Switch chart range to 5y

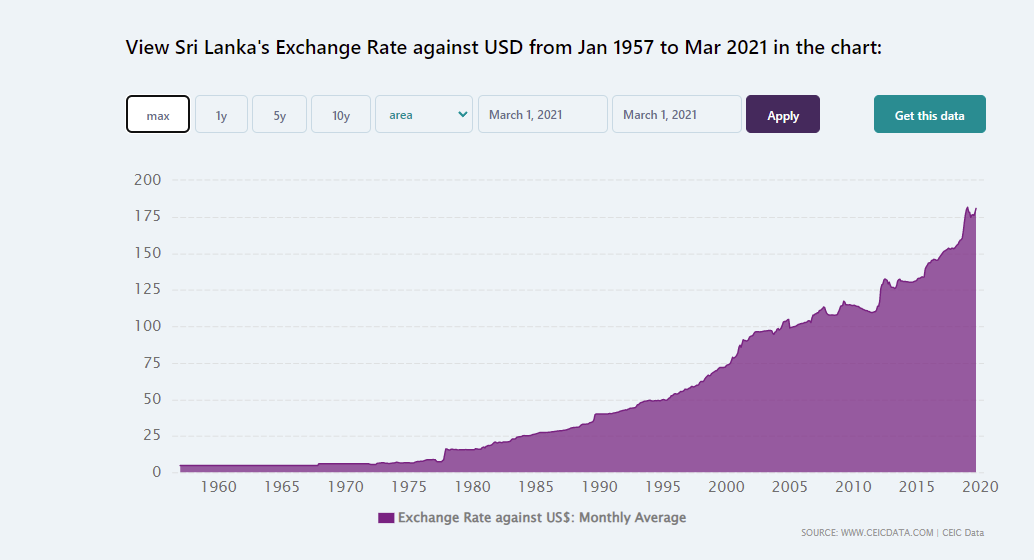point(280,114)
